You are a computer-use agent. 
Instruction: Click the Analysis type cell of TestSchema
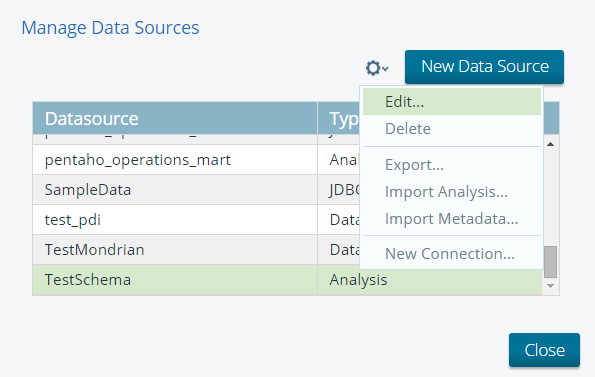pyautogui.click(x=358, y=280)
